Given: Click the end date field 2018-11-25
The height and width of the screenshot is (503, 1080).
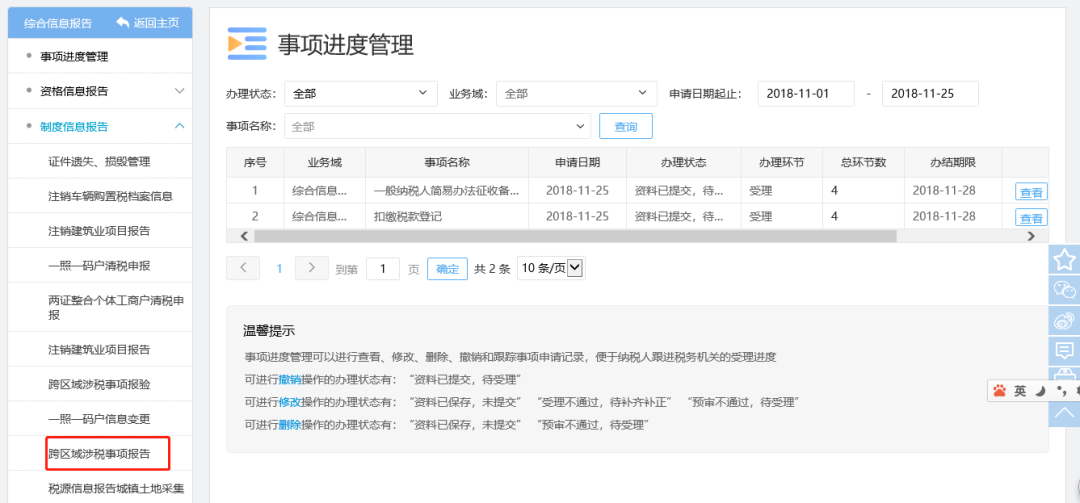Looking at the screenshot, I should tap(930, 94).
